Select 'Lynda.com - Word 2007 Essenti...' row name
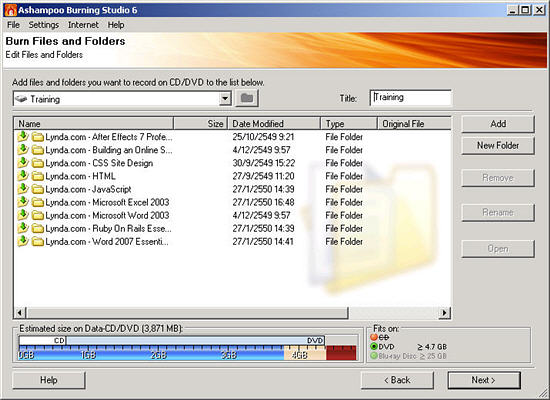Screen dimensions: 550x400 point(107,242)
